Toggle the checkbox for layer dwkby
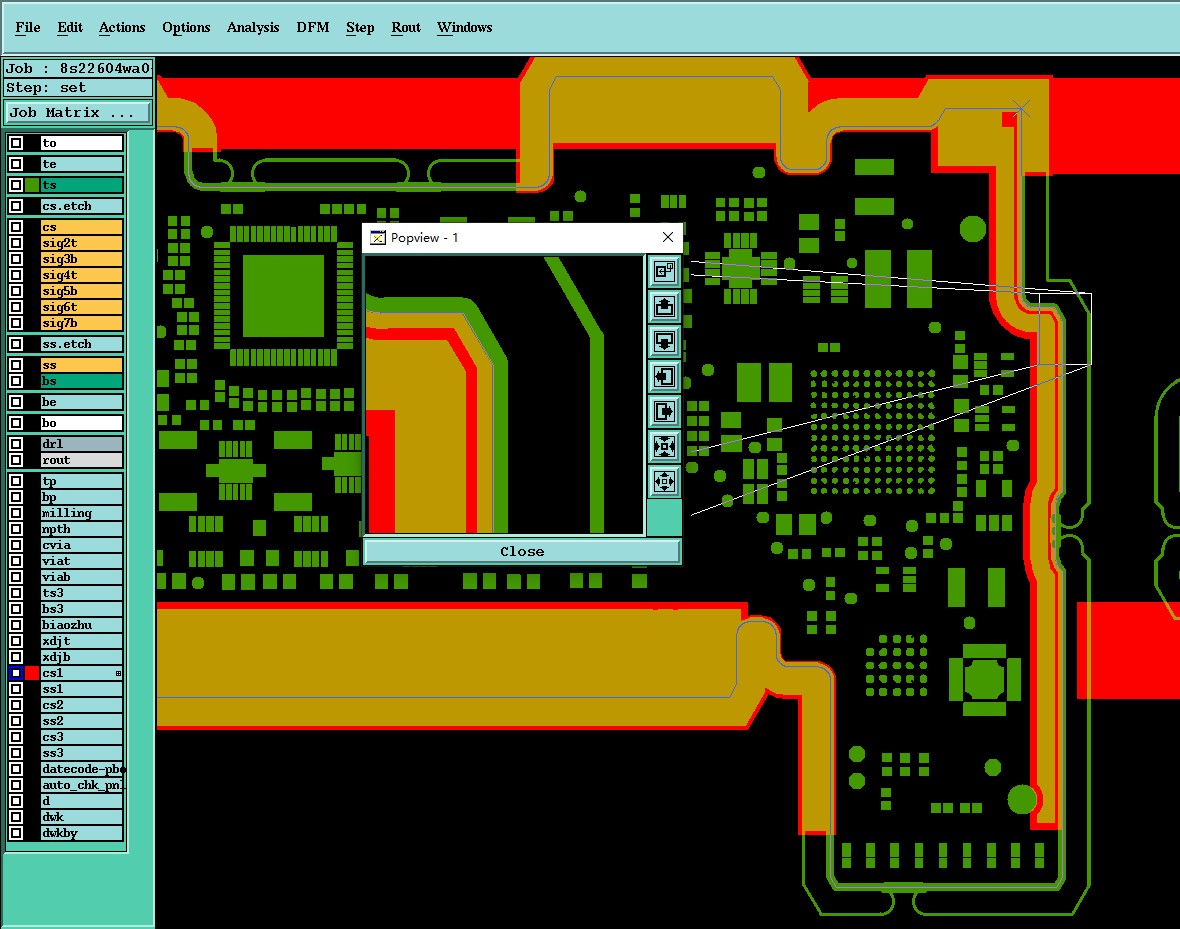Viewport: 1180px width, 929px height. (x=16, y=833)
